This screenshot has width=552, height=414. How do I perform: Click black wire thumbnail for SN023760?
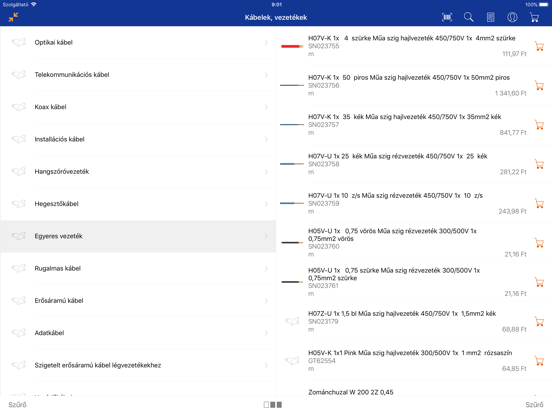click(x=292, y=243)
